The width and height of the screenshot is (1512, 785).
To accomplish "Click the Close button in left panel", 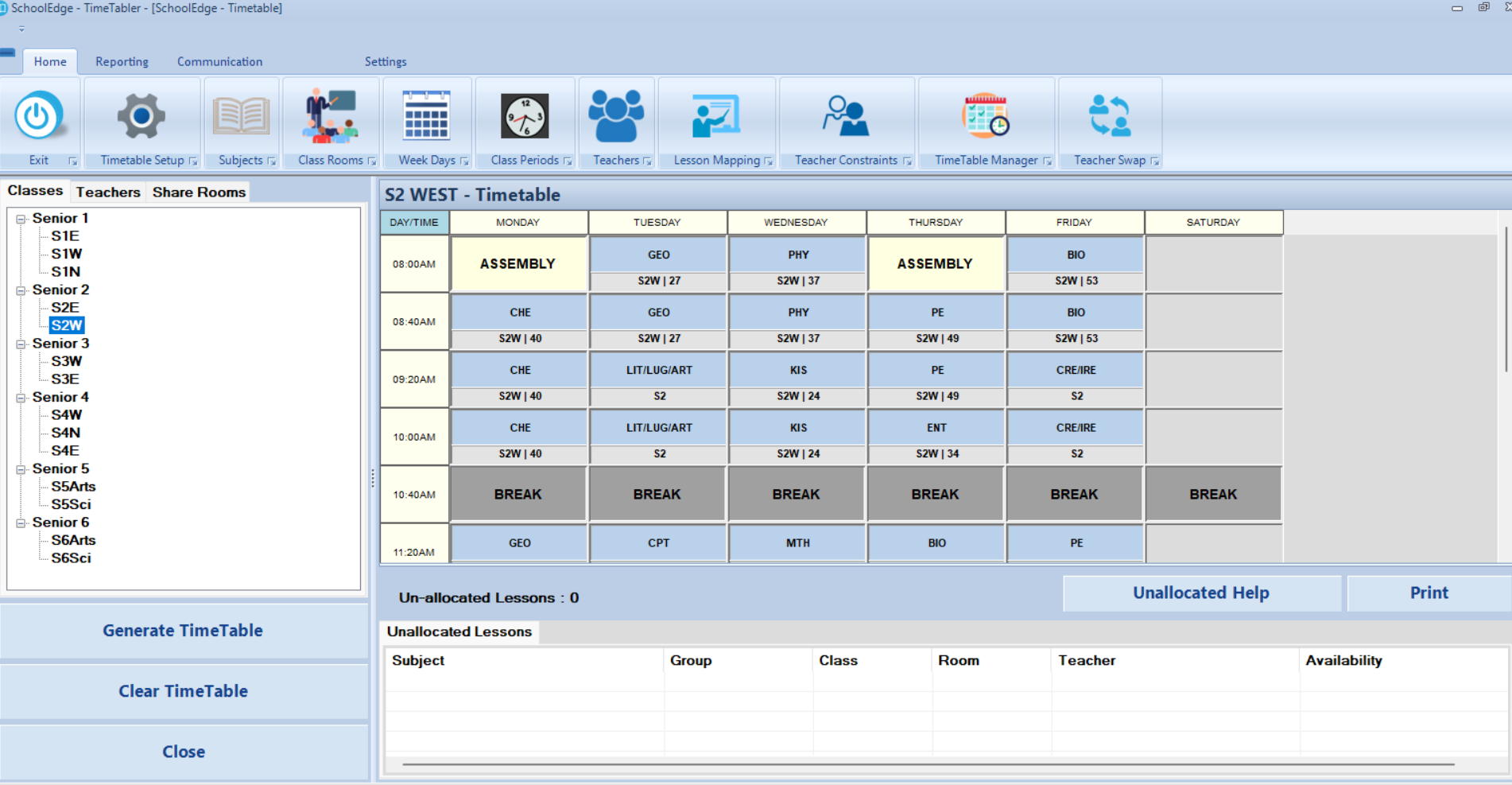I will click(183, 752).
